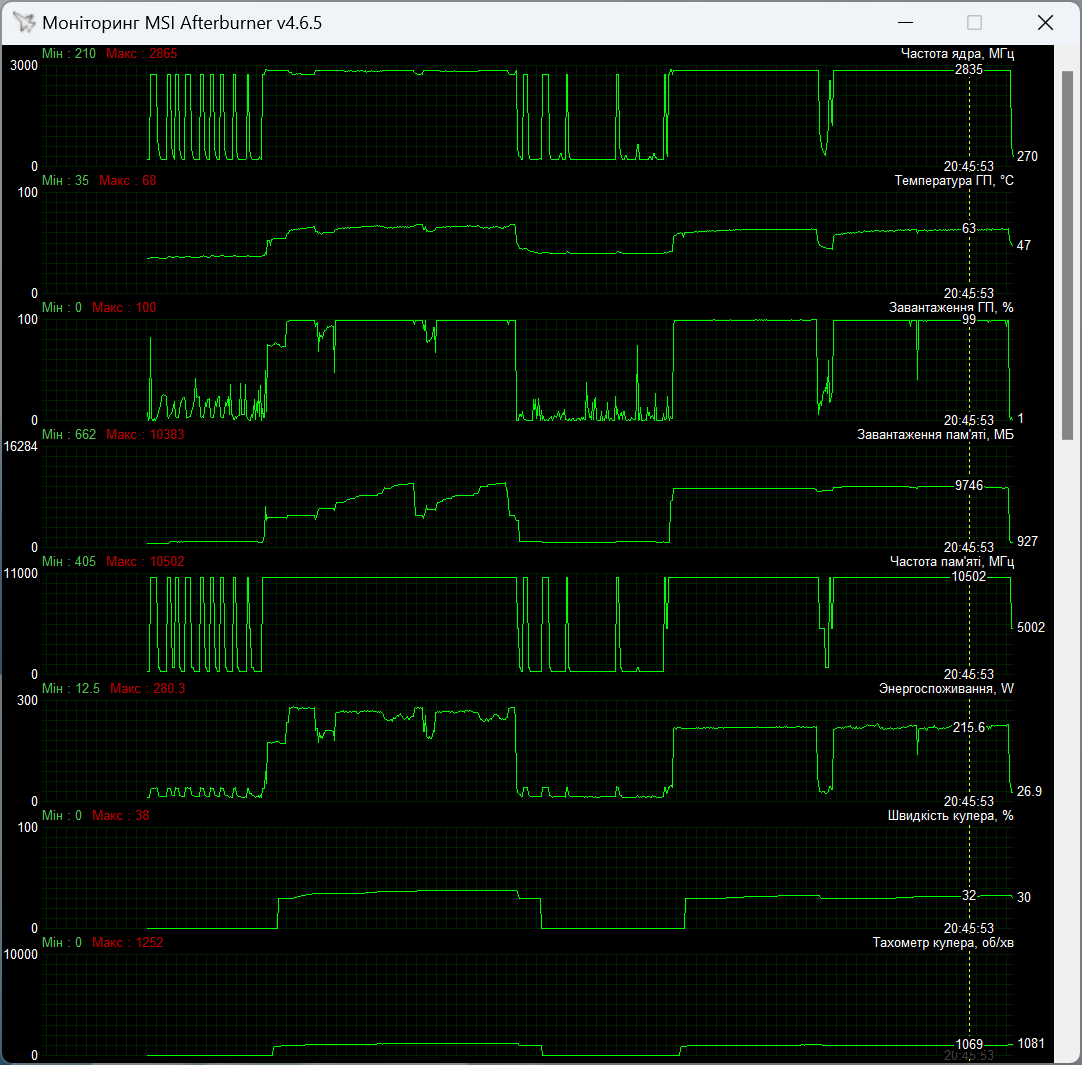The height and width of the screenshot is (1065, 1082).
Task: Click the current memory clock reading 5002
Action: 1030,628
